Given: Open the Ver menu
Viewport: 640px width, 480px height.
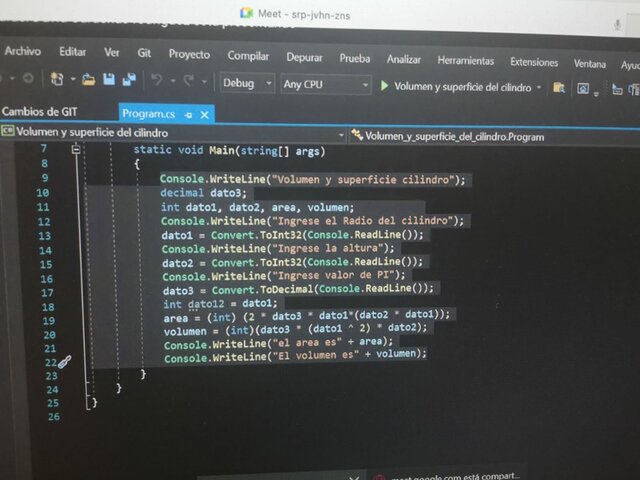Looking at the screenshot, I should (111, 53).
